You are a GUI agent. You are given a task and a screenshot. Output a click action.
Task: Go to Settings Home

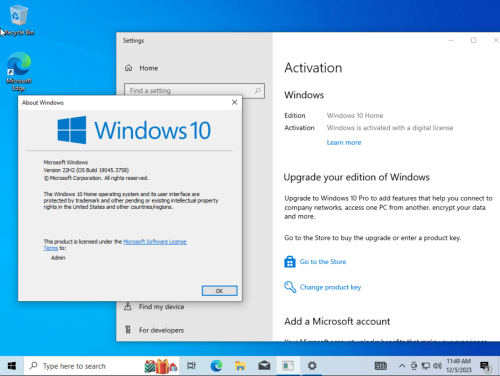point(149,68)
